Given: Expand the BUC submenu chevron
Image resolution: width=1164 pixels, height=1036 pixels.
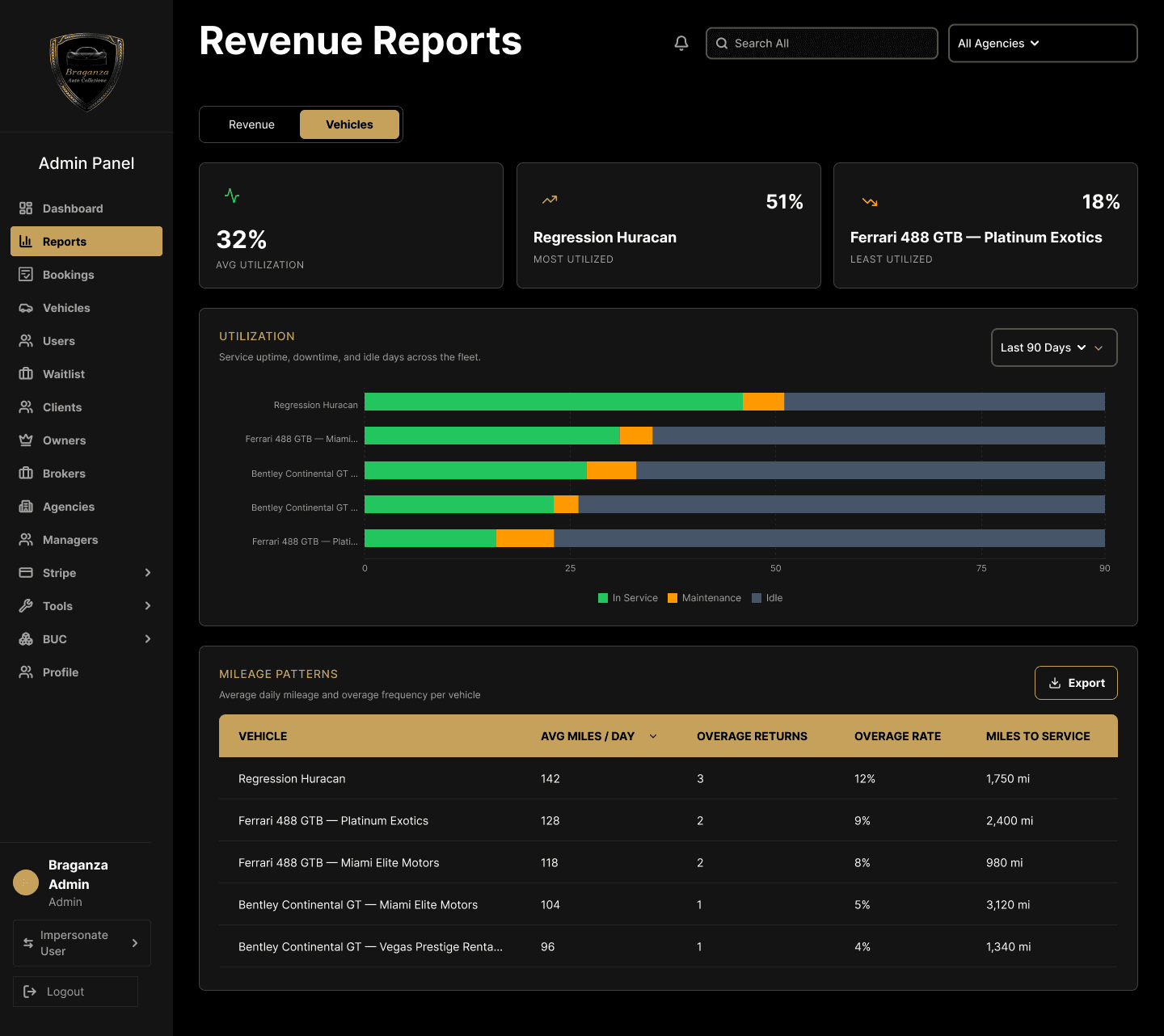Looking at the screenshot, I should pyautogui.click(x=148, y=639).
